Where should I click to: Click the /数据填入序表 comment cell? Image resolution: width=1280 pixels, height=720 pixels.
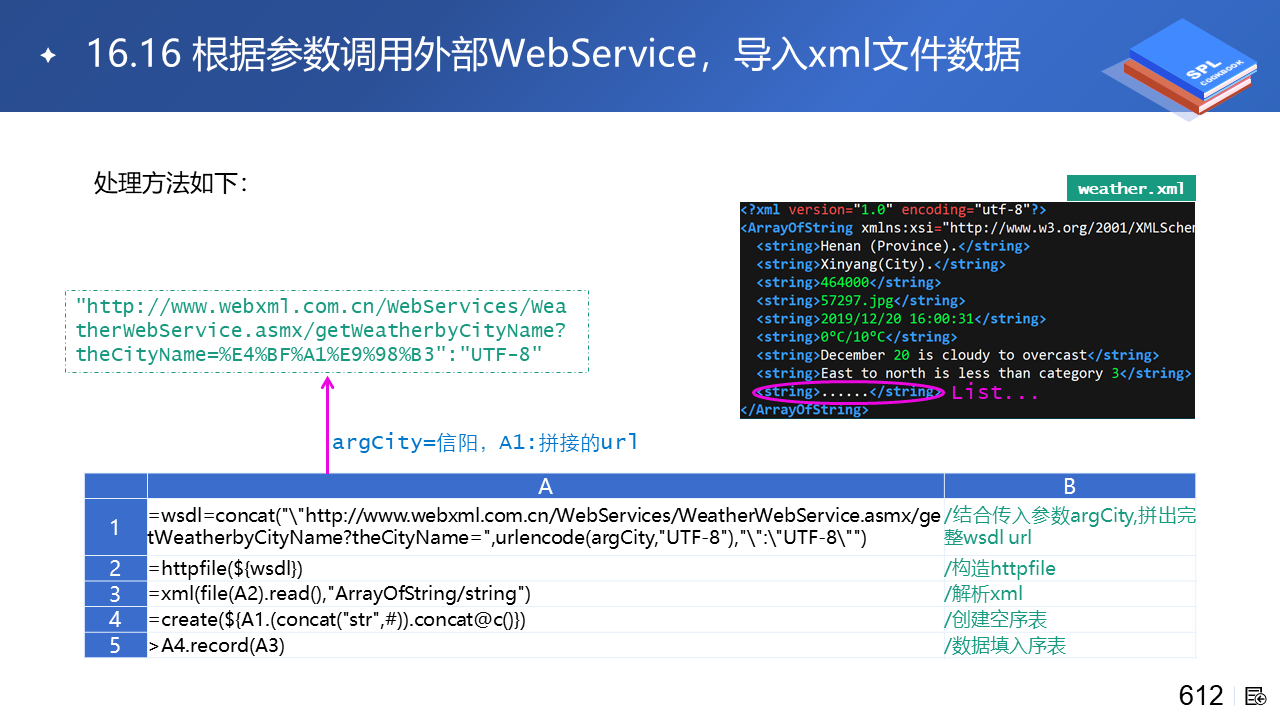1069,645
